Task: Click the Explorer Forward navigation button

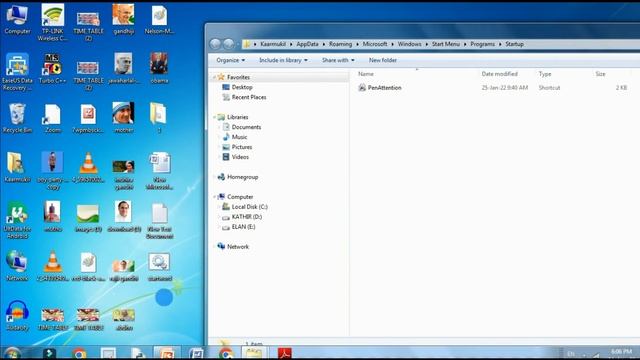Action: click(229, 44)
